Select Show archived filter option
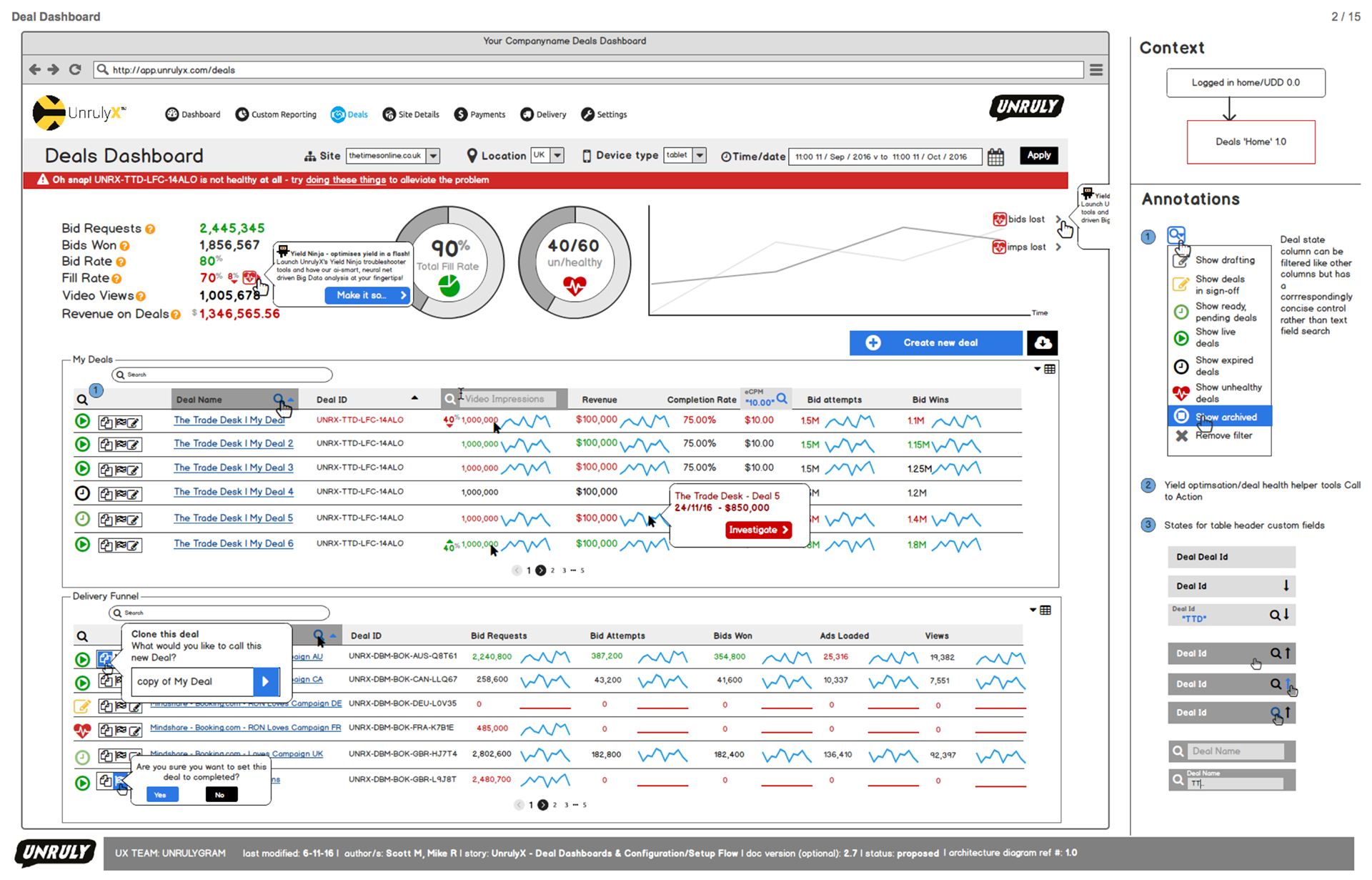The height and width of the screenshot is (880, 1372). point(1225,417)
